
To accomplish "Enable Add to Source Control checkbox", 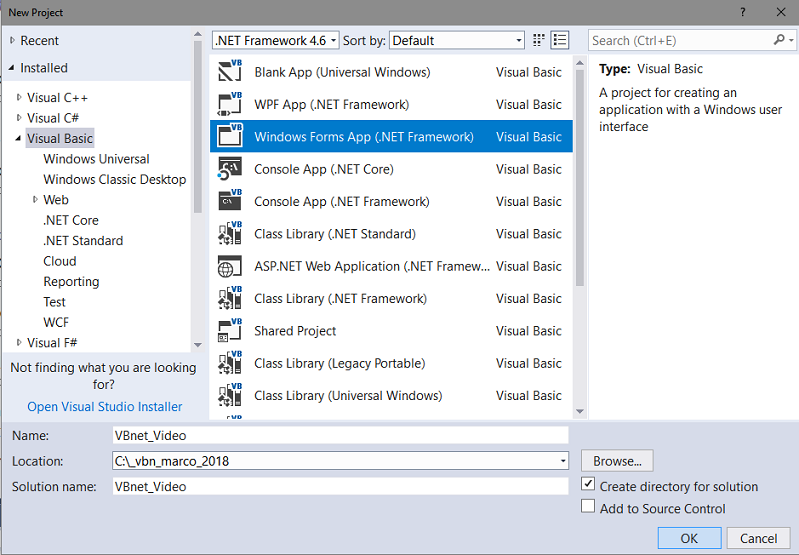I will coord(588,506).
